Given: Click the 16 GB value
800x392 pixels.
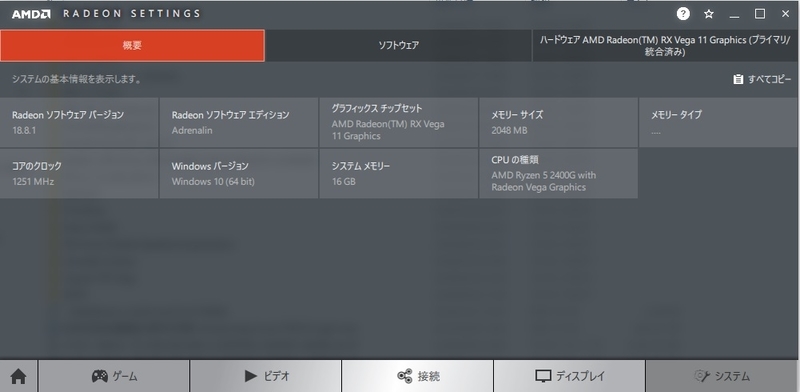Looking at the screenshot, I should [x=344, y=182].
